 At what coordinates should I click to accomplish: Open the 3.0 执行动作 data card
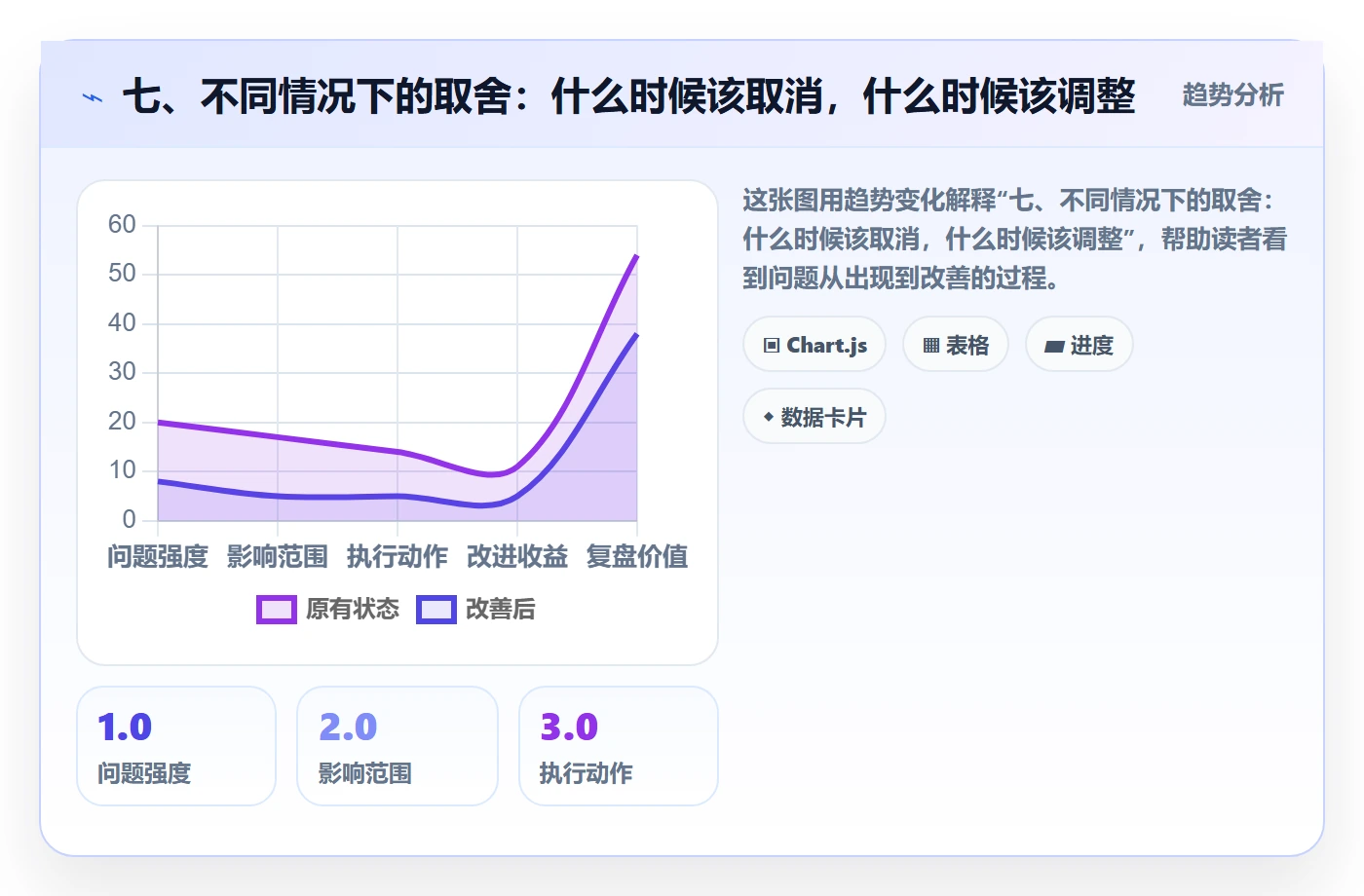click(619, 746)
